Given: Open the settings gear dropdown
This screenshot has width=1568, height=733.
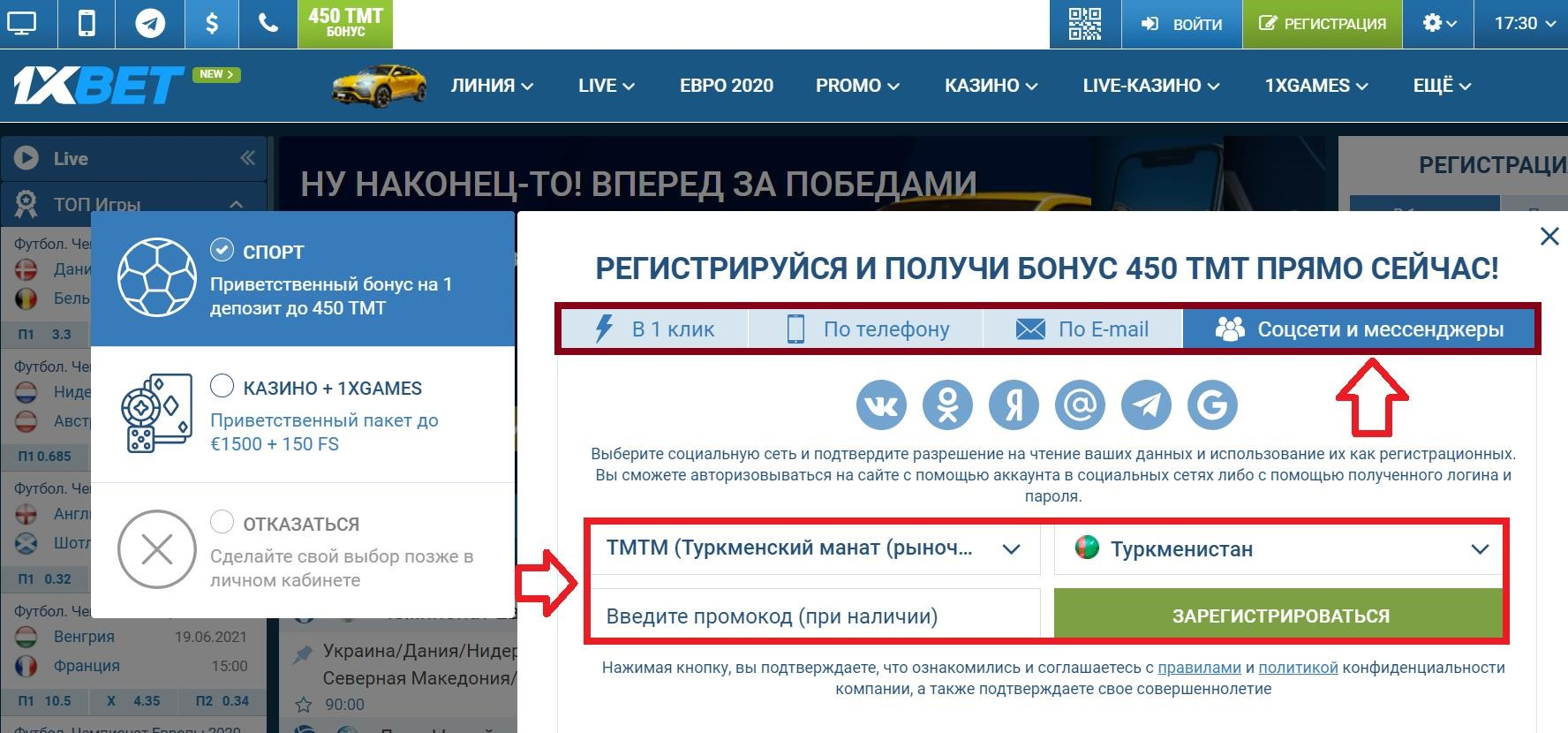Looking at the screenshot, I should pos(1438,24).
